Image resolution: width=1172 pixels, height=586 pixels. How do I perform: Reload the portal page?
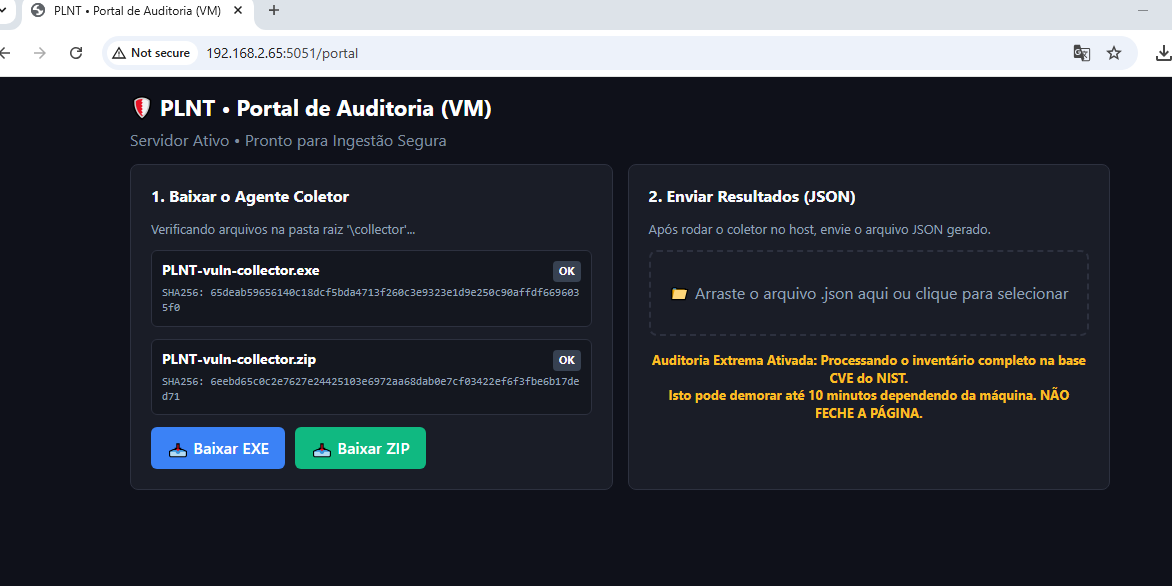coord(76,53)
